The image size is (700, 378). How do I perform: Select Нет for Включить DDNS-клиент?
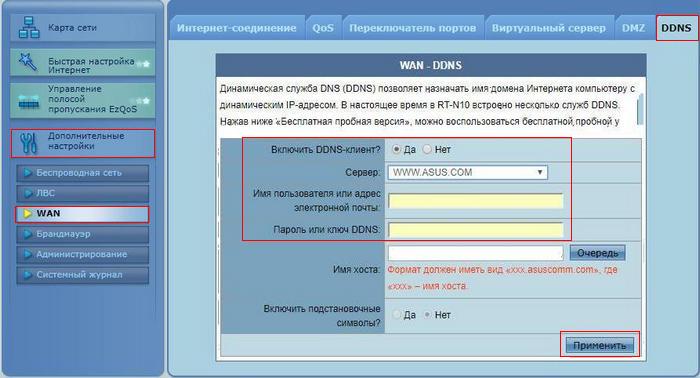click(x=427, y=150)
